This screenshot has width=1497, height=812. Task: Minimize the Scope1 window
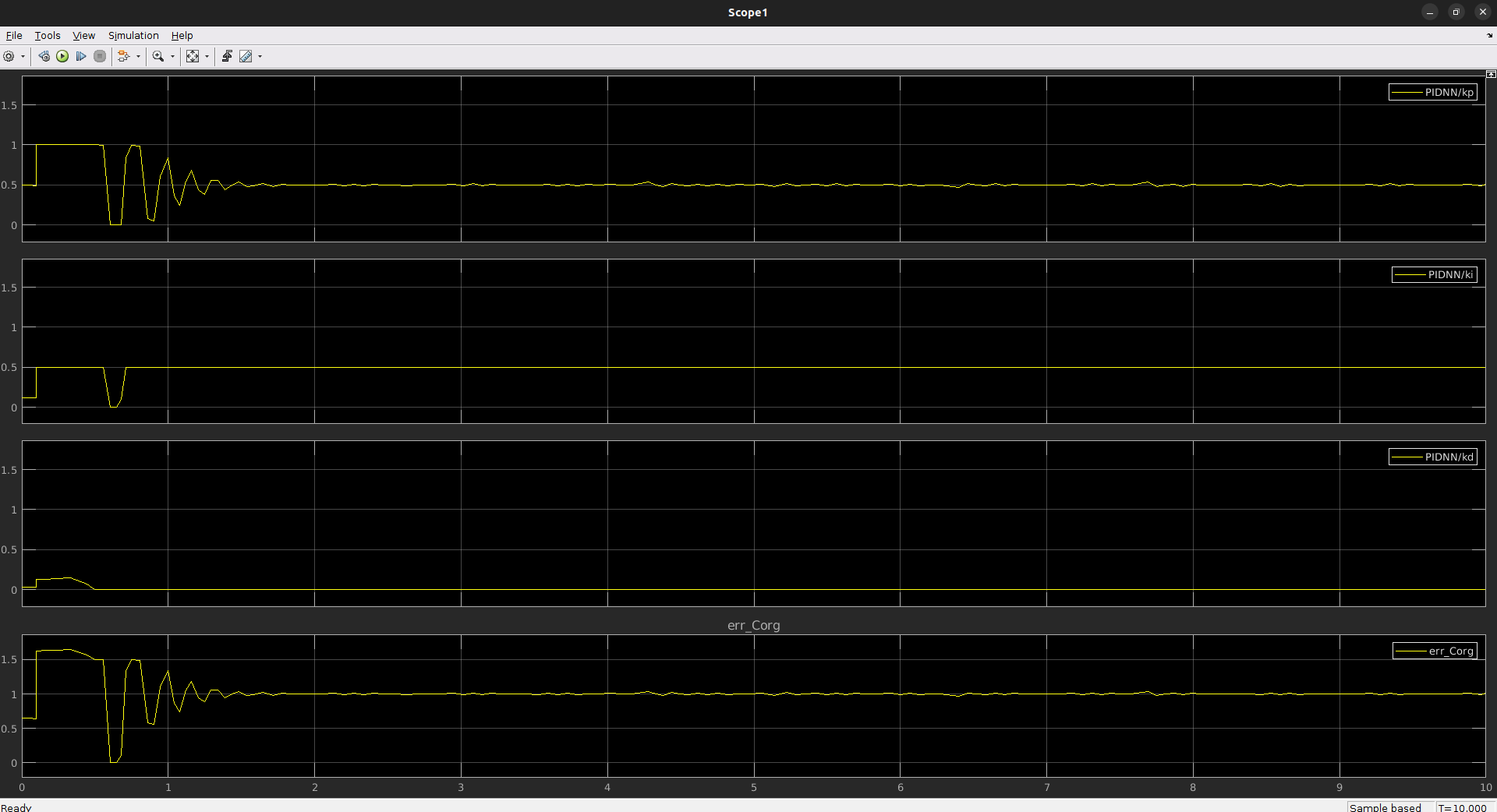(1429, 12)
